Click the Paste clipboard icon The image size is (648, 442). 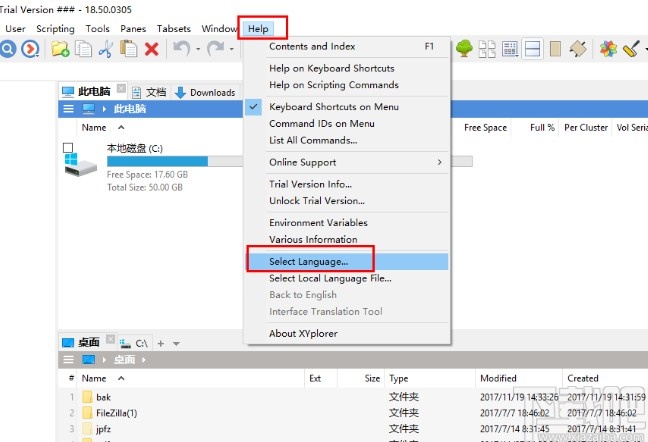coord(129,49)
